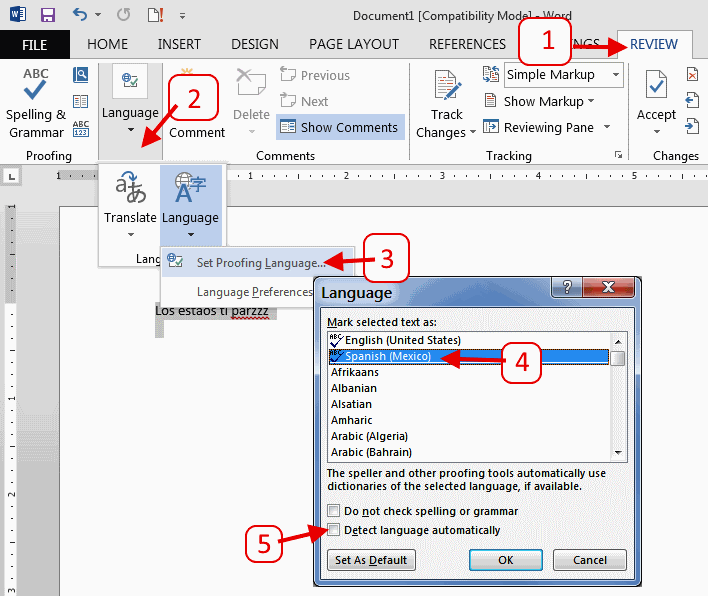Click the Set As Default button
This screenshot has width=708, height=596.
point(371,560)
